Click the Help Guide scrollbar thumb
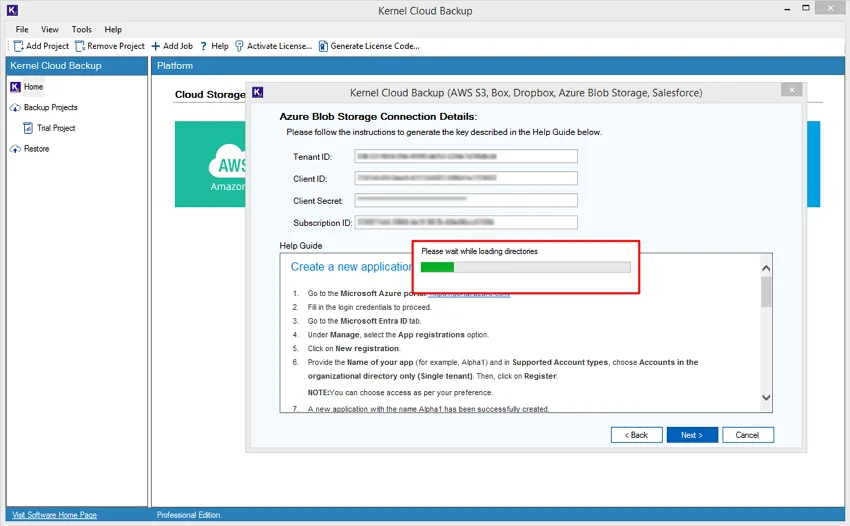The image size is (850, 526). click(x=766, y=292)
